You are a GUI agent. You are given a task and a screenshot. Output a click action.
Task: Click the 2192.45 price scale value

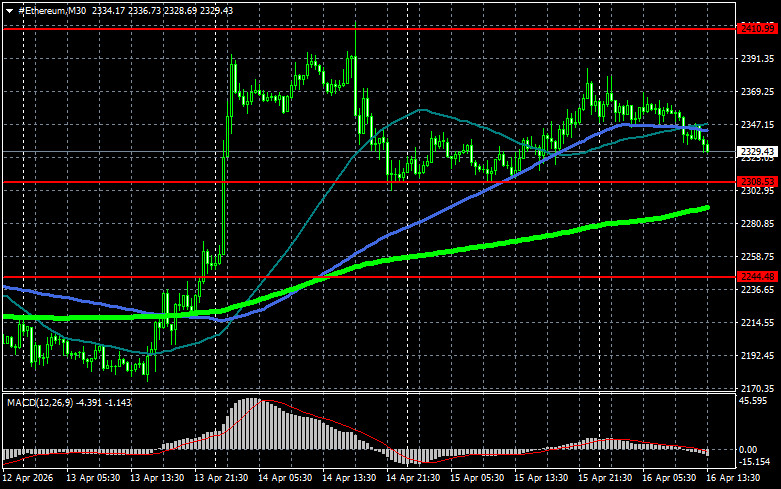(758, 356)
